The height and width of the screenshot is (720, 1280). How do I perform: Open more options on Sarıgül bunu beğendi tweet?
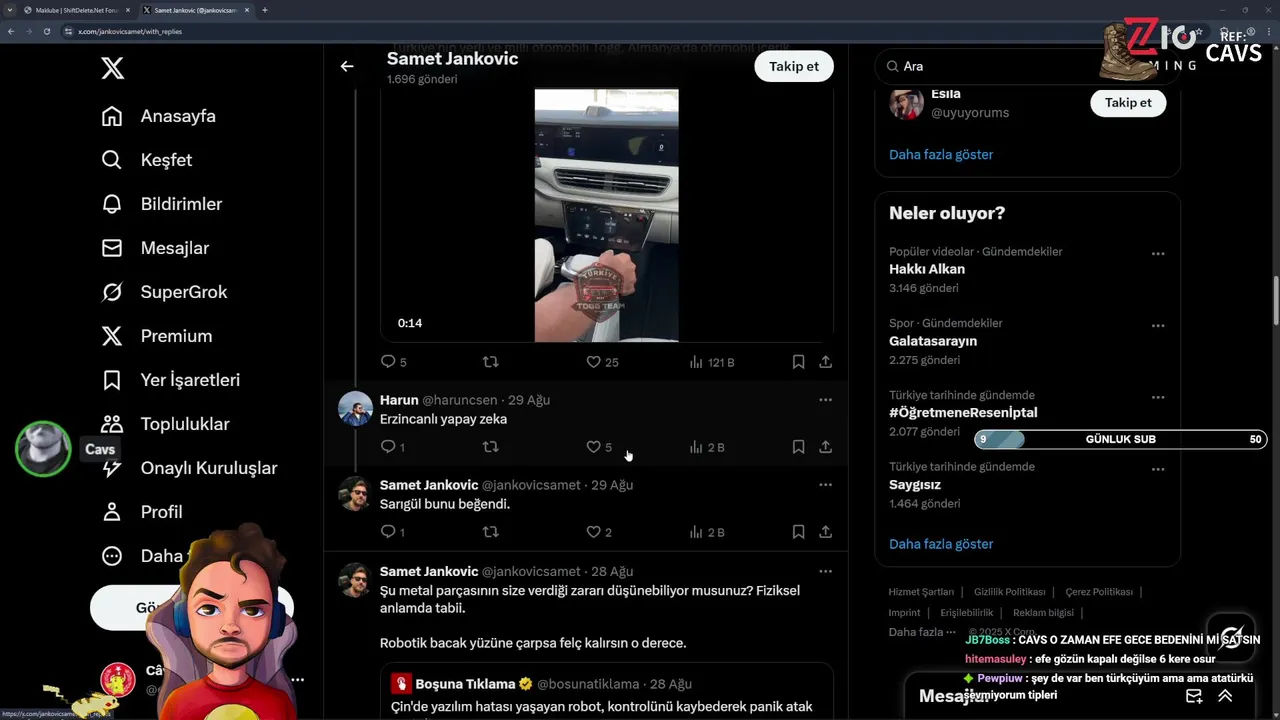pyautogui.click(x=825, y=485)
